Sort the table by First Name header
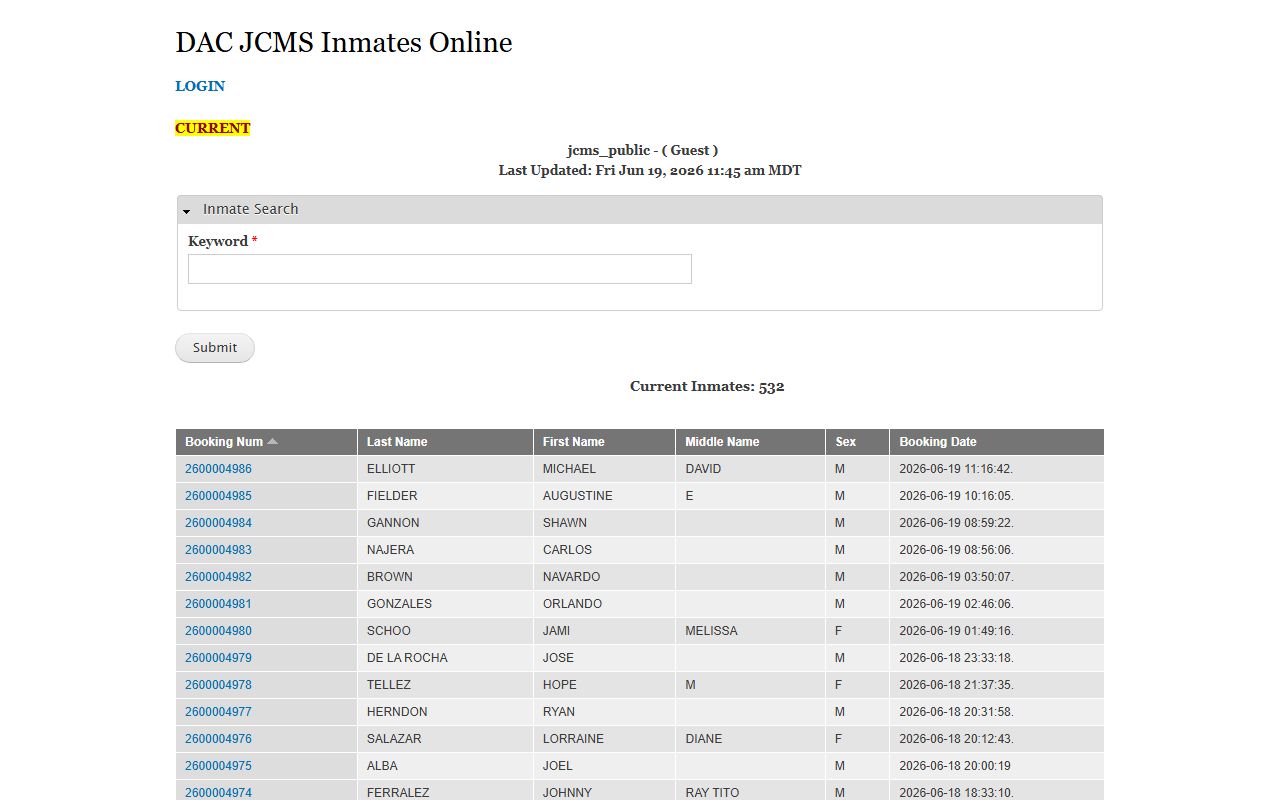The image size is (1280, 800). coord(574,442)
